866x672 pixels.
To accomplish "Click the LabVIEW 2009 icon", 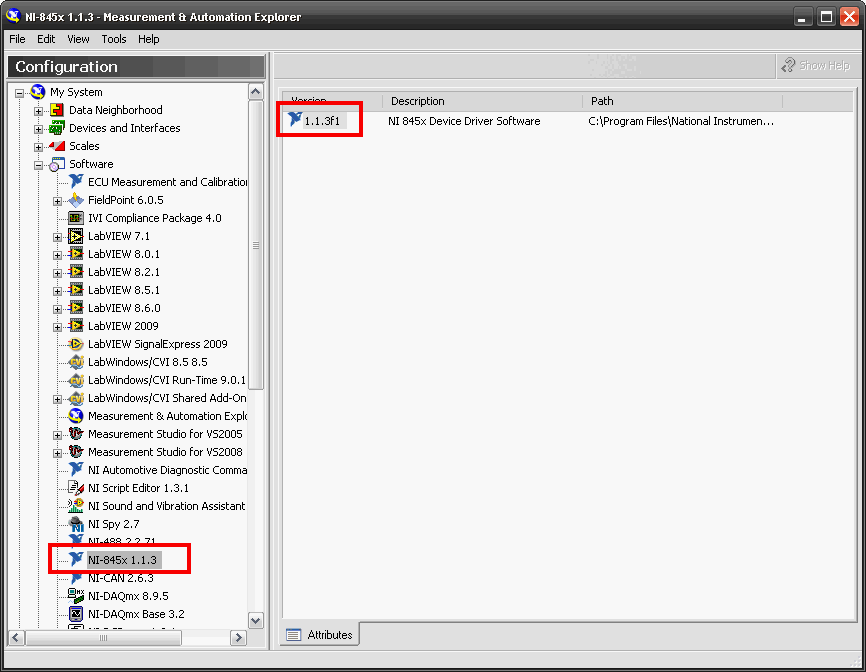I will pyautogui.click(x=76, y=326).
